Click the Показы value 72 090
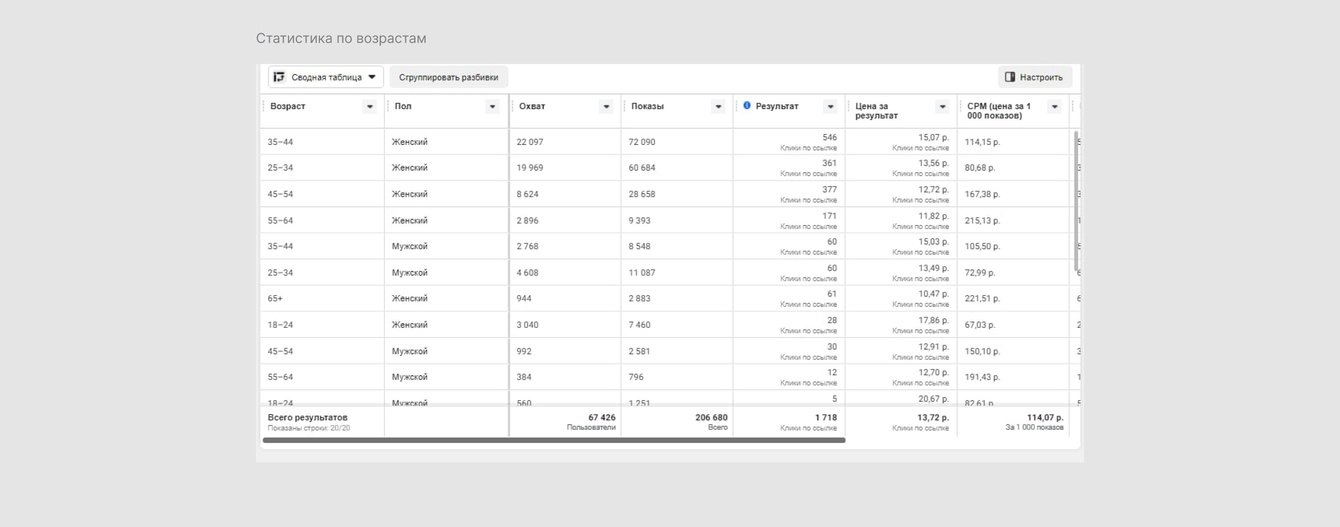The image size is (1340, 527). pos(642,142)
